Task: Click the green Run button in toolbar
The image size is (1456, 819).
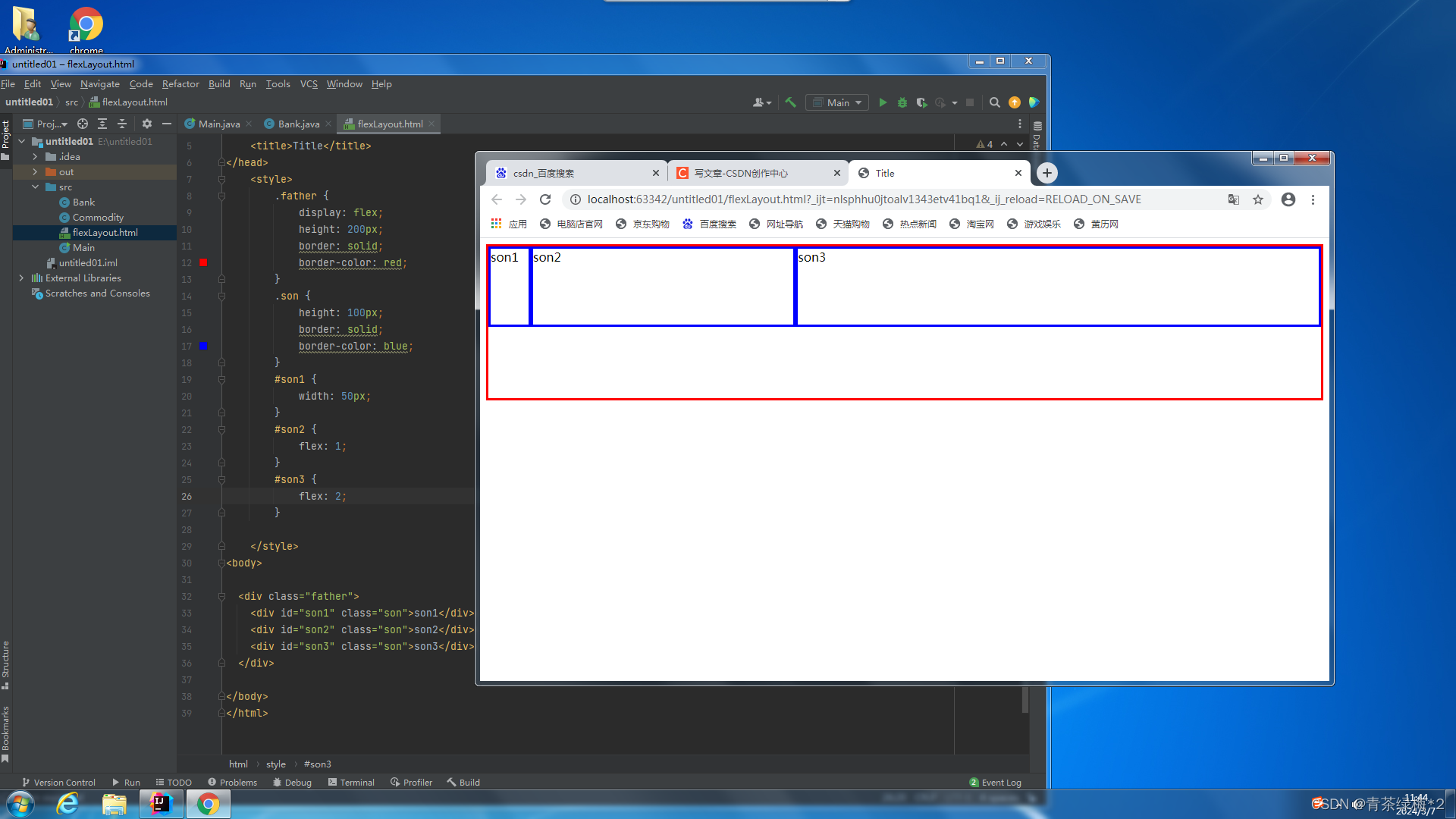Action: coord(883,102)
